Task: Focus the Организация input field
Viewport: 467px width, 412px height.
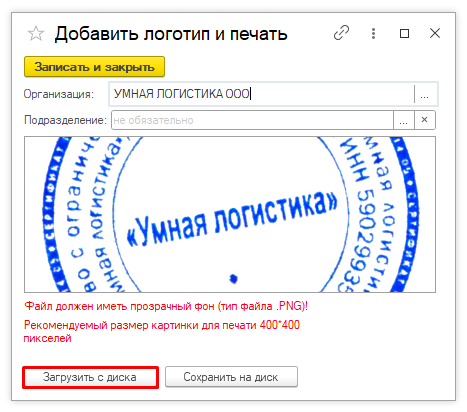Action: point(261,94)
